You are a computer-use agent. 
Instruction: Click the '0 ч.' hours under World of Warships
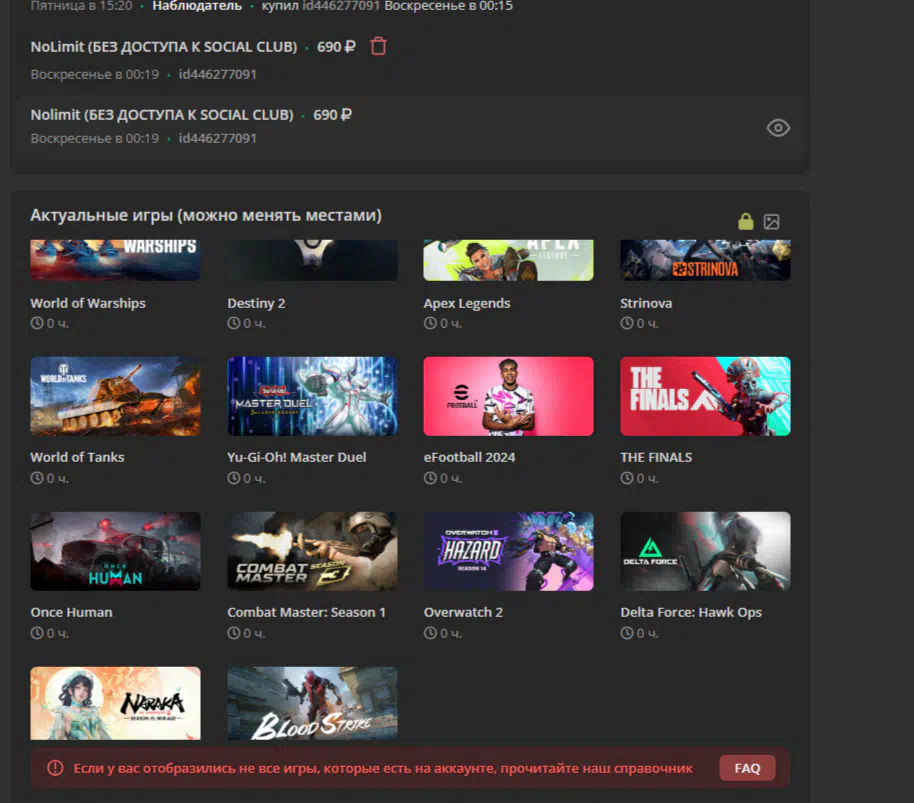58,323
